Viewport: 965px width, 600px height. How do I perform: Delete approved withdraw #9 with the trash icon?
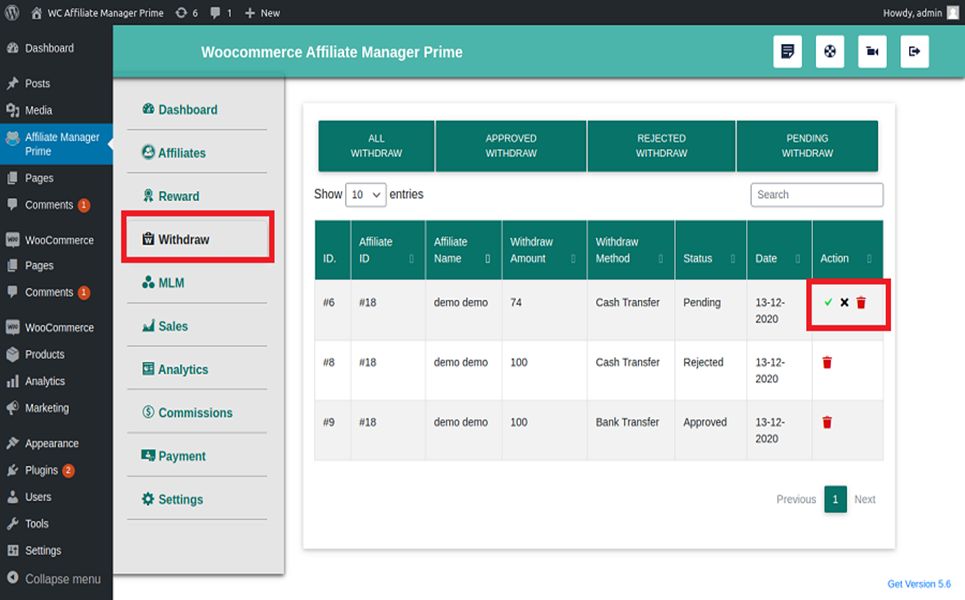tap(827, 422)
